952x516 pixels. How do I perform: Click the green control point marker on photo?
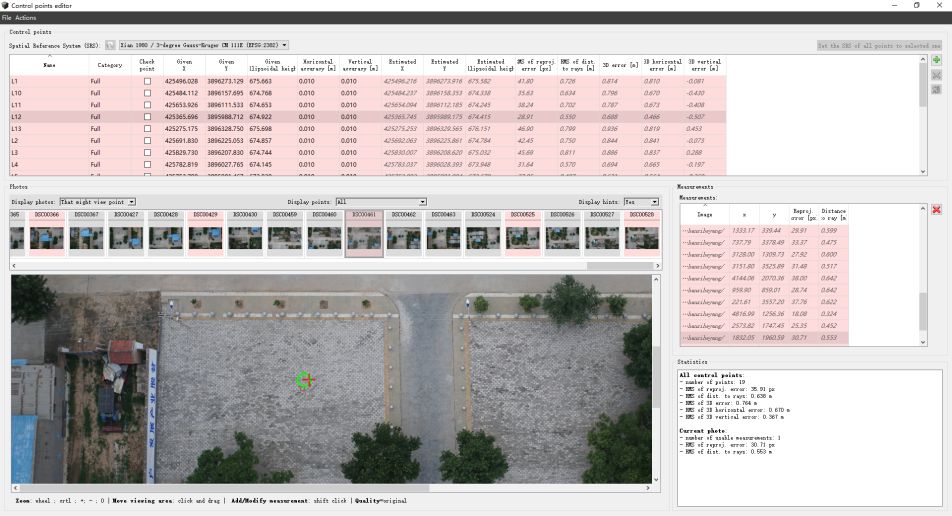305,379
